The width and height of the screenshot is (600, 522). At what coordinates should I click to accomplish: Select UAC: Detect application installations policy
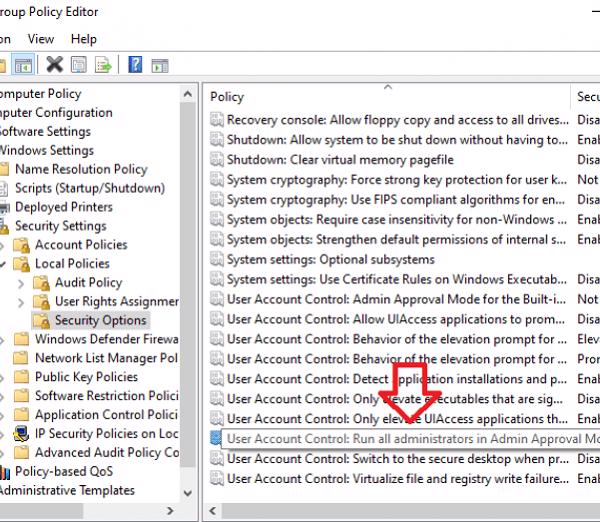pos(397,379)
